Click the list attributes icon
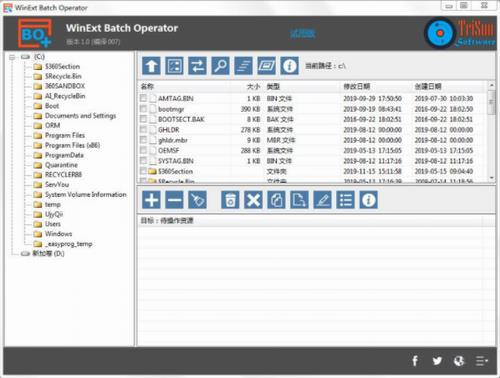500x378 pixels. pos(345,200)
